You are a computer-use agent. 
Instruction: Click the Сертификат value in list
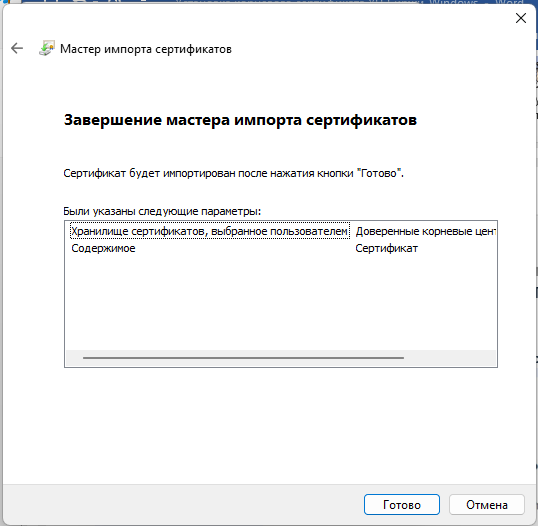(x=386, y=248)
